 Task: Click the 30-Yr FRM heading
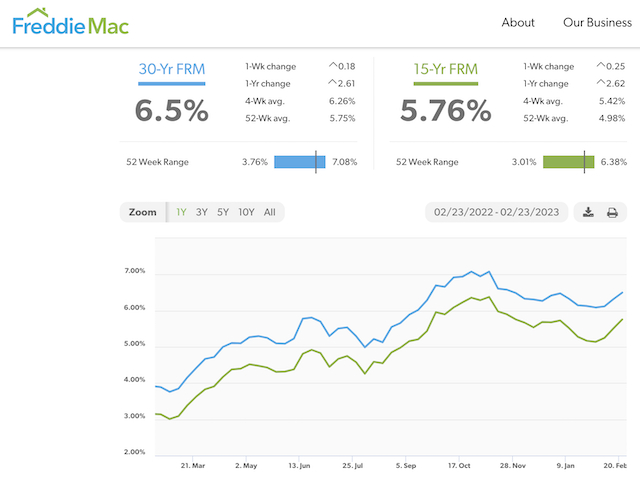coord(171,70)
